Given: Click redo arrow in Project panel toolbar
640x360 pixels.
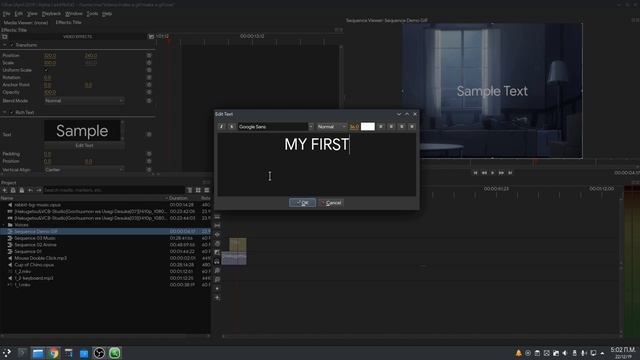Looking at the screenshot, I should point(39,190).
